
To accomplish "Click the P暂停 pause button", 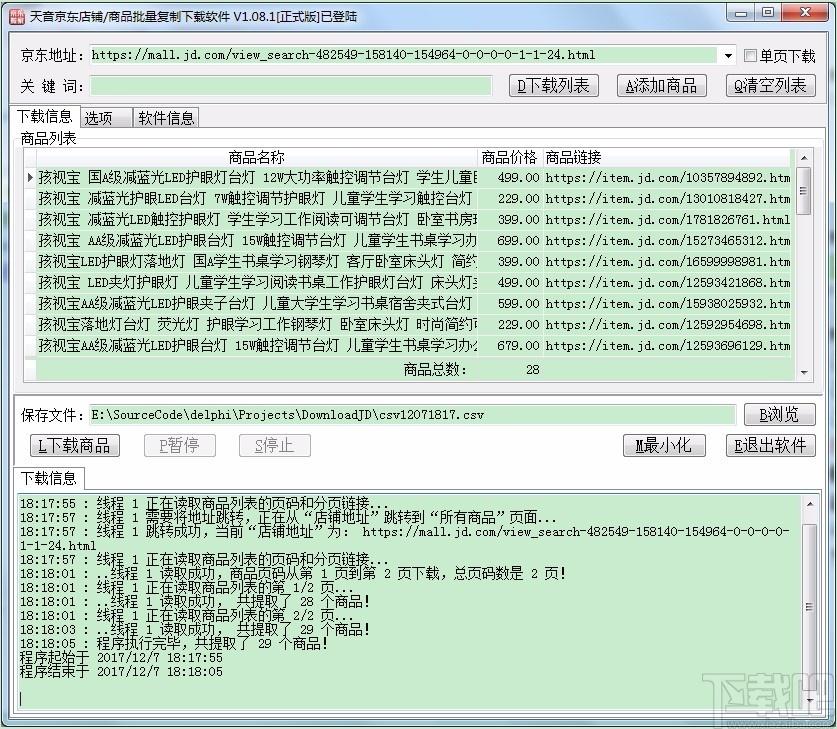I will pyautogui.click(x=179, y=446).
